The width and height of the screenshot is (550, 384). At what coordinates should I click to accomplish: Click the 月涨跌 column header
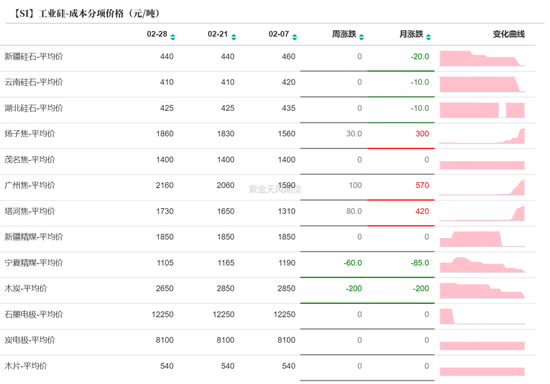[x=411, y=34]
